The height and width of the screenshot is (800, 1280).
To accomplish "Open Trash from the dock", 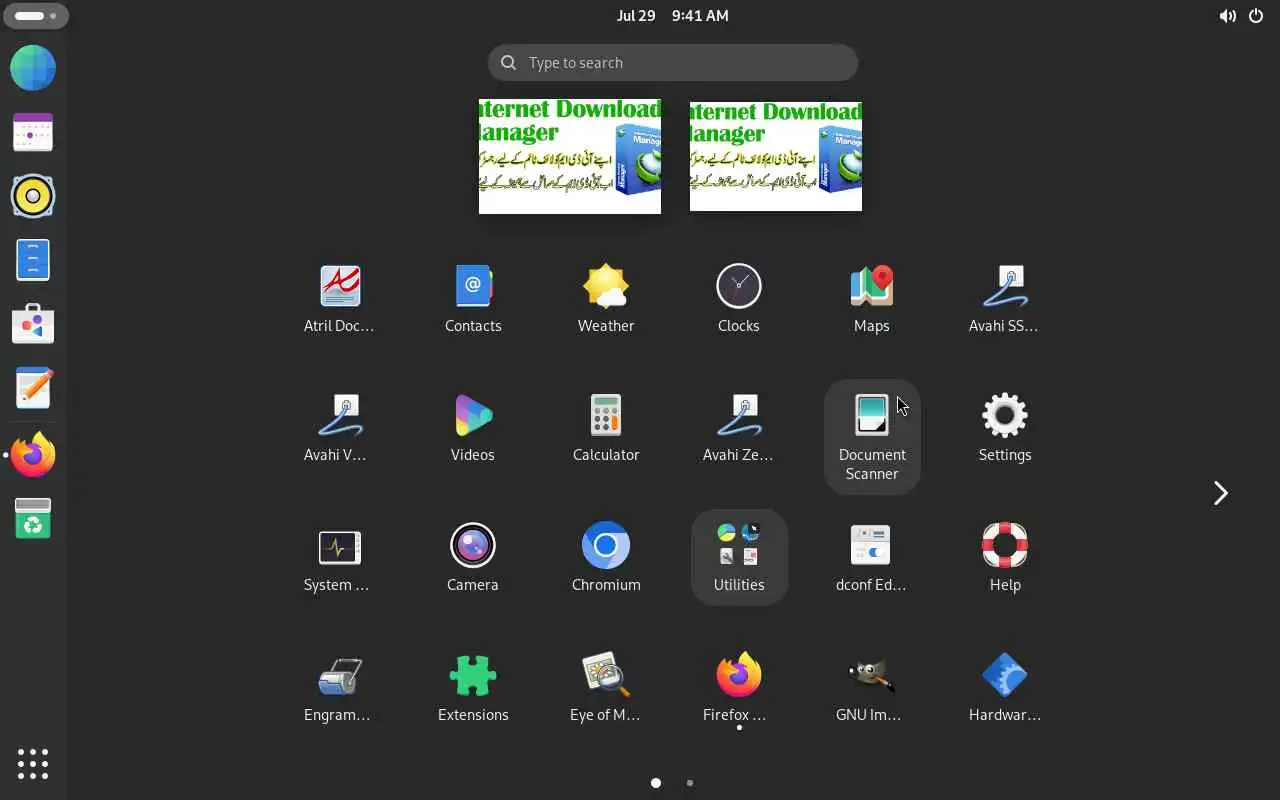I will pos(33,519).
